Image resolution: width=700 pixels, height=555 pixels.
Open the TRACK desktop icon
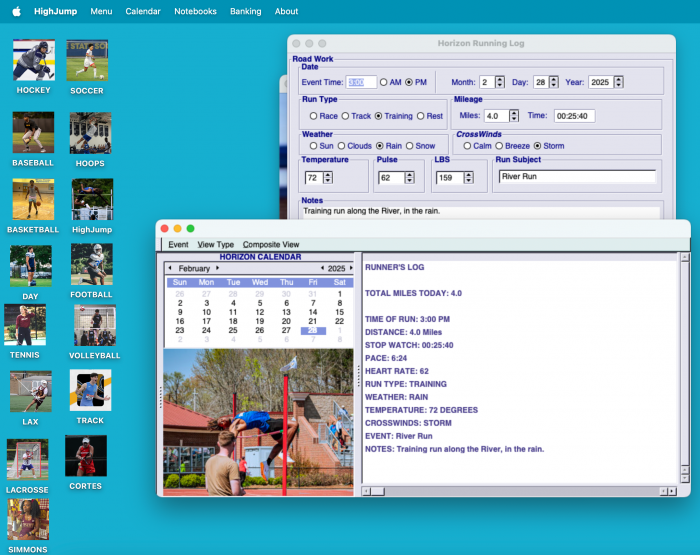90,390
